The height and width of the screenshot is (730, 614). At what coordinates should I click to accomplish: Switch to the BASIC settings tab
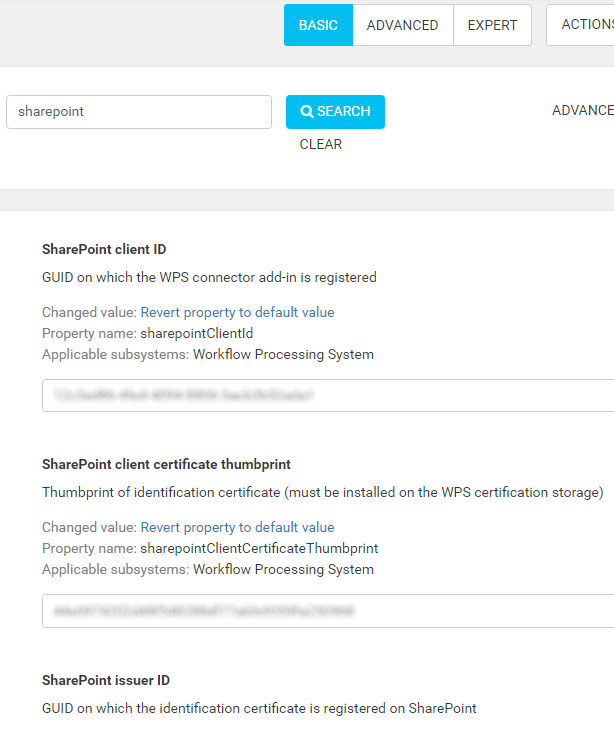tap(318, 25)
